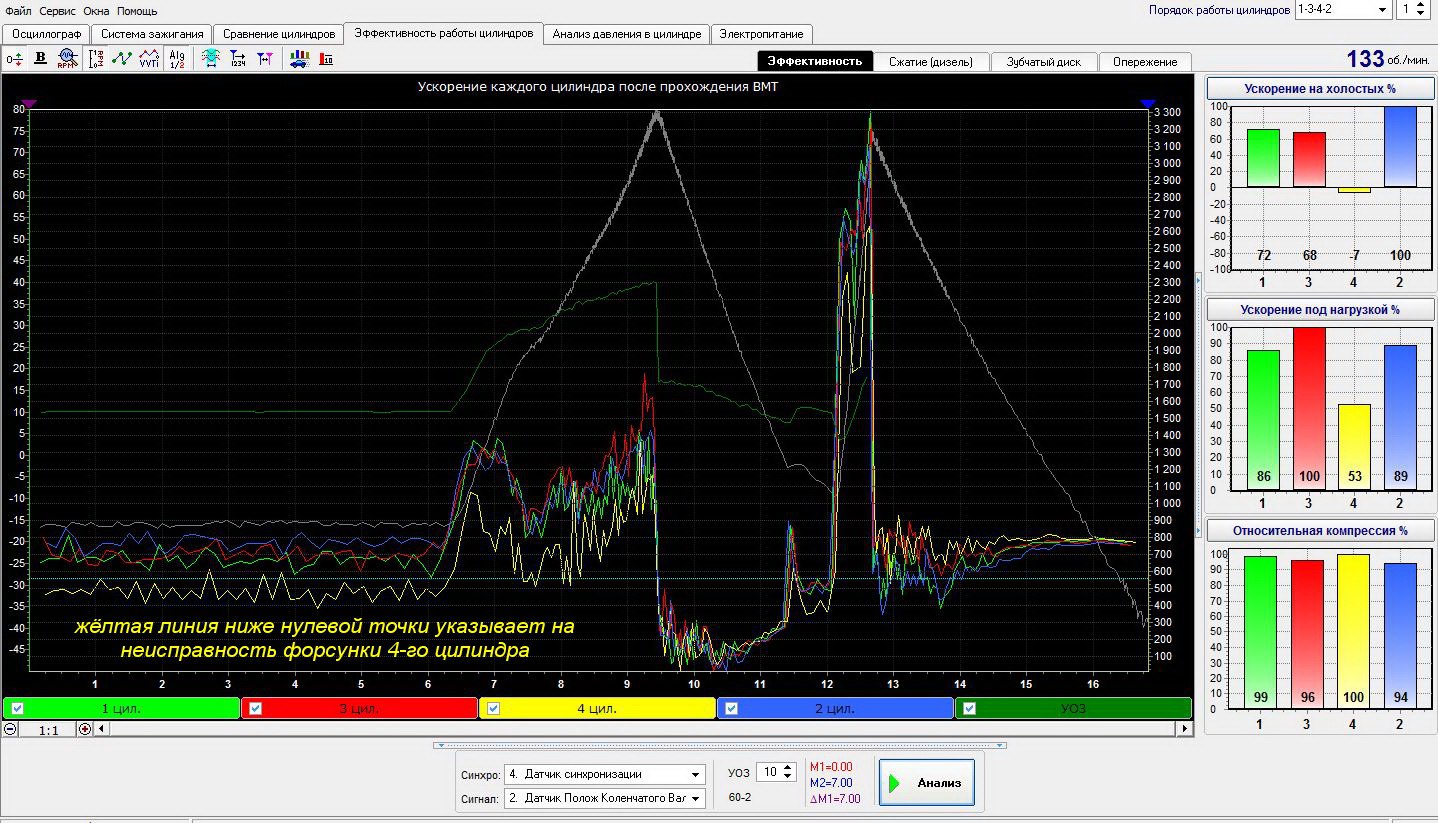
Task: Switch to the Сравнение цилиндров tab
Action: point(279,34)
